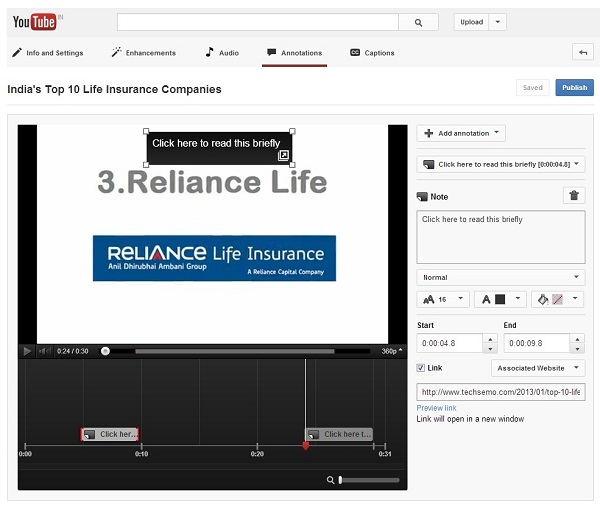Viewport: 600px width, 508px height.
Task: Click the search magnifier button
Action: coord(418,23)
